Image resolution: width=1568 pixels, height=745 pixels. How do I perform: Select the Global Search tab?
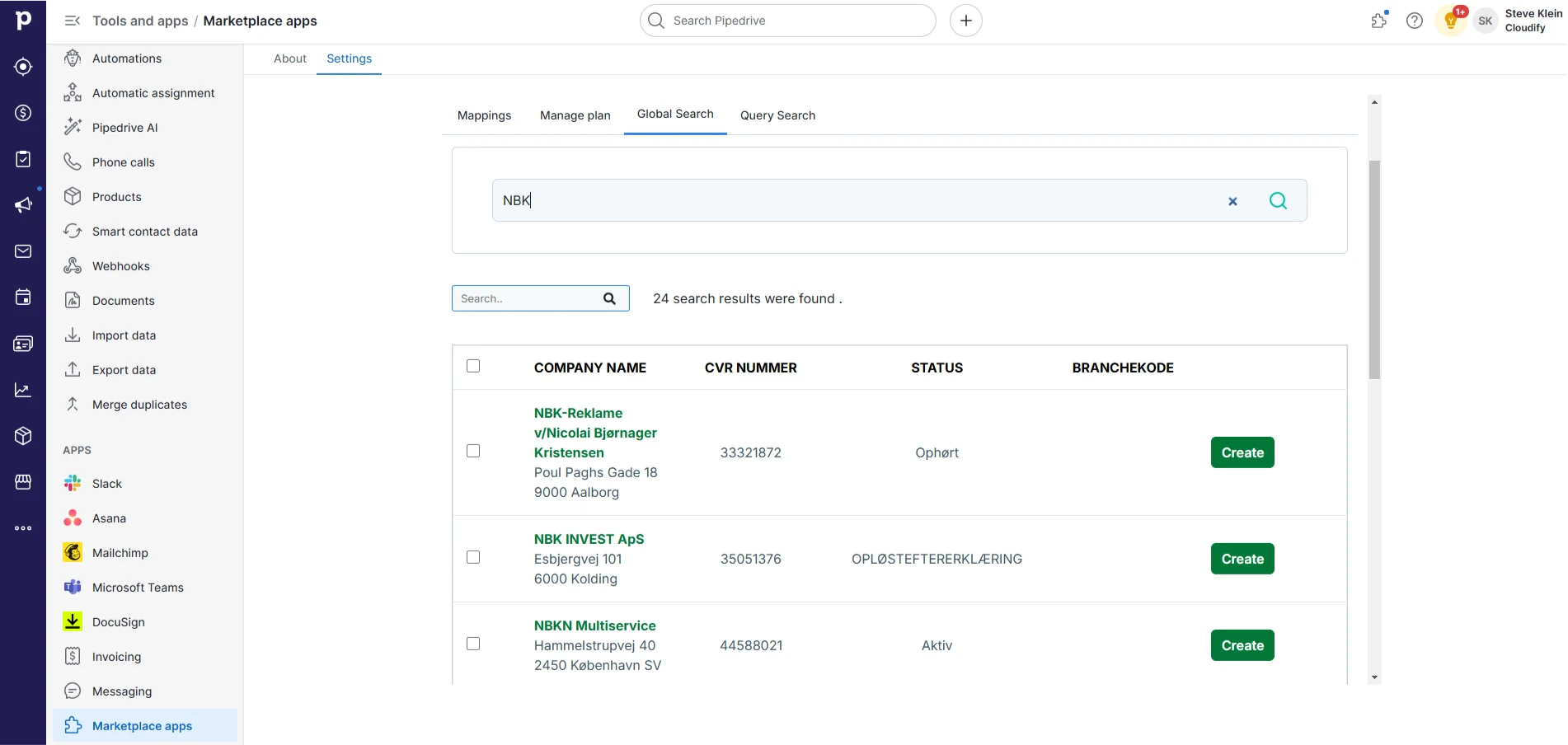tap(675, 114)
